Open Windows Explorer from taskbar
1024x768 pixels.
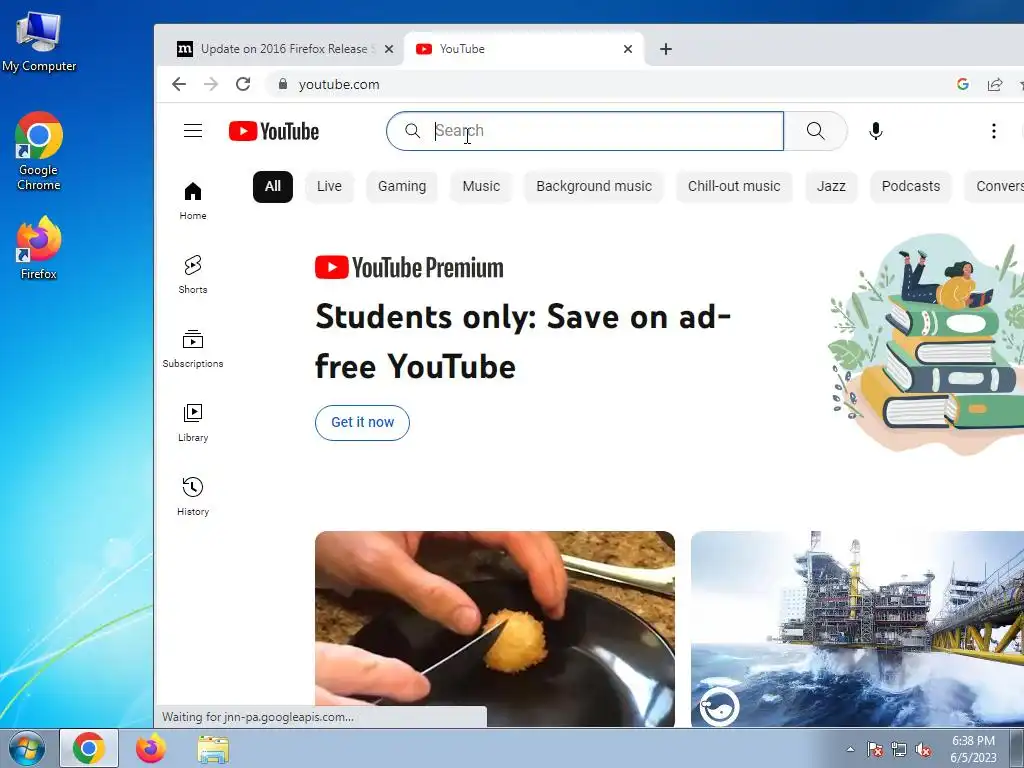tap(213, 749)
